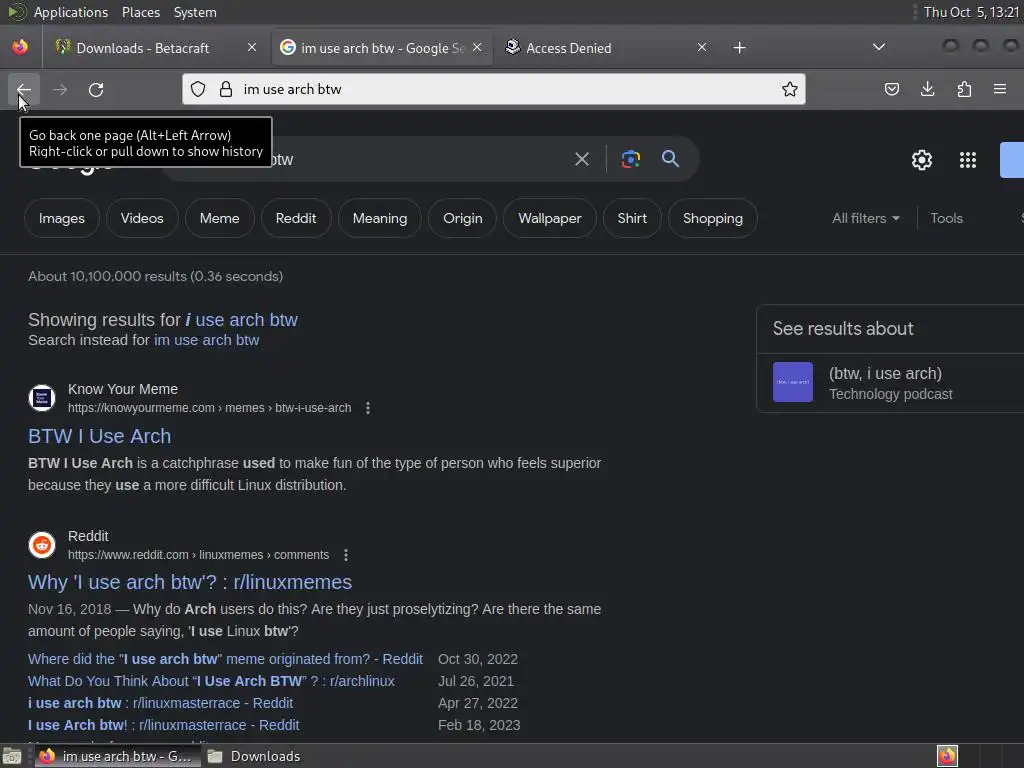1024x768 pixels.
Task: Click the Firefox tray icon at bottom right
Action: (x=947, y=756)
